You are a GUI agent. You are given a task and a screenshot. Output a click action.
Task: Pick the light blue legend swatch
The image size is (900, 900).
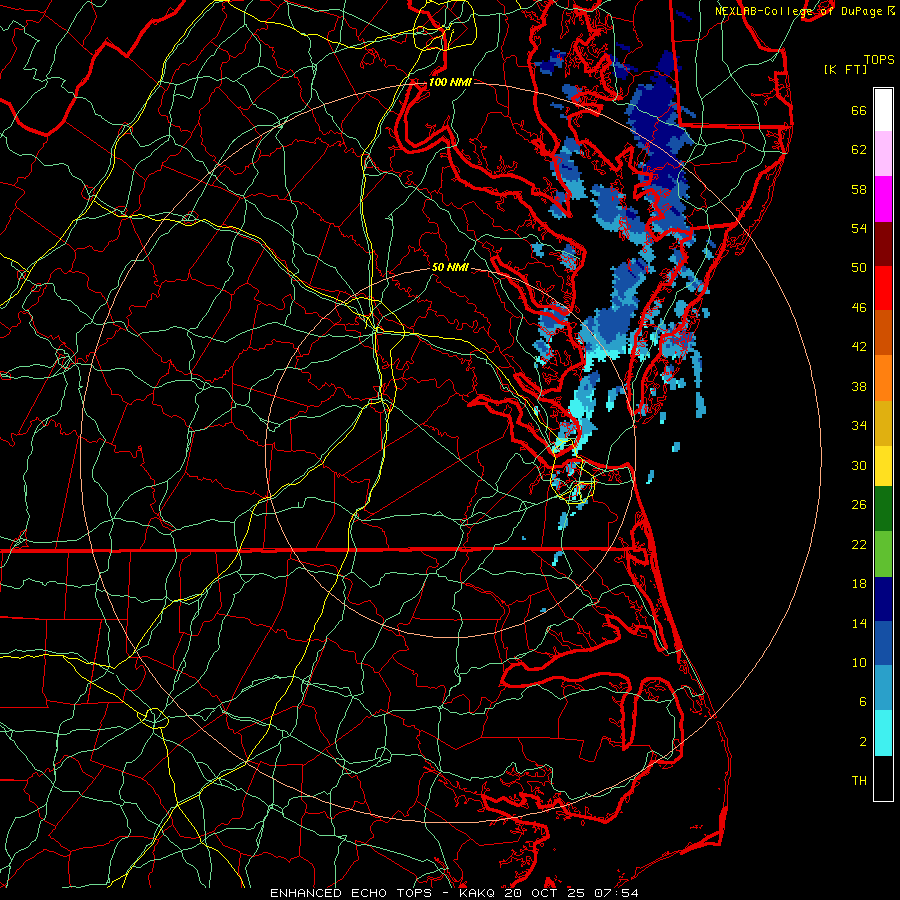click(883, 688)
